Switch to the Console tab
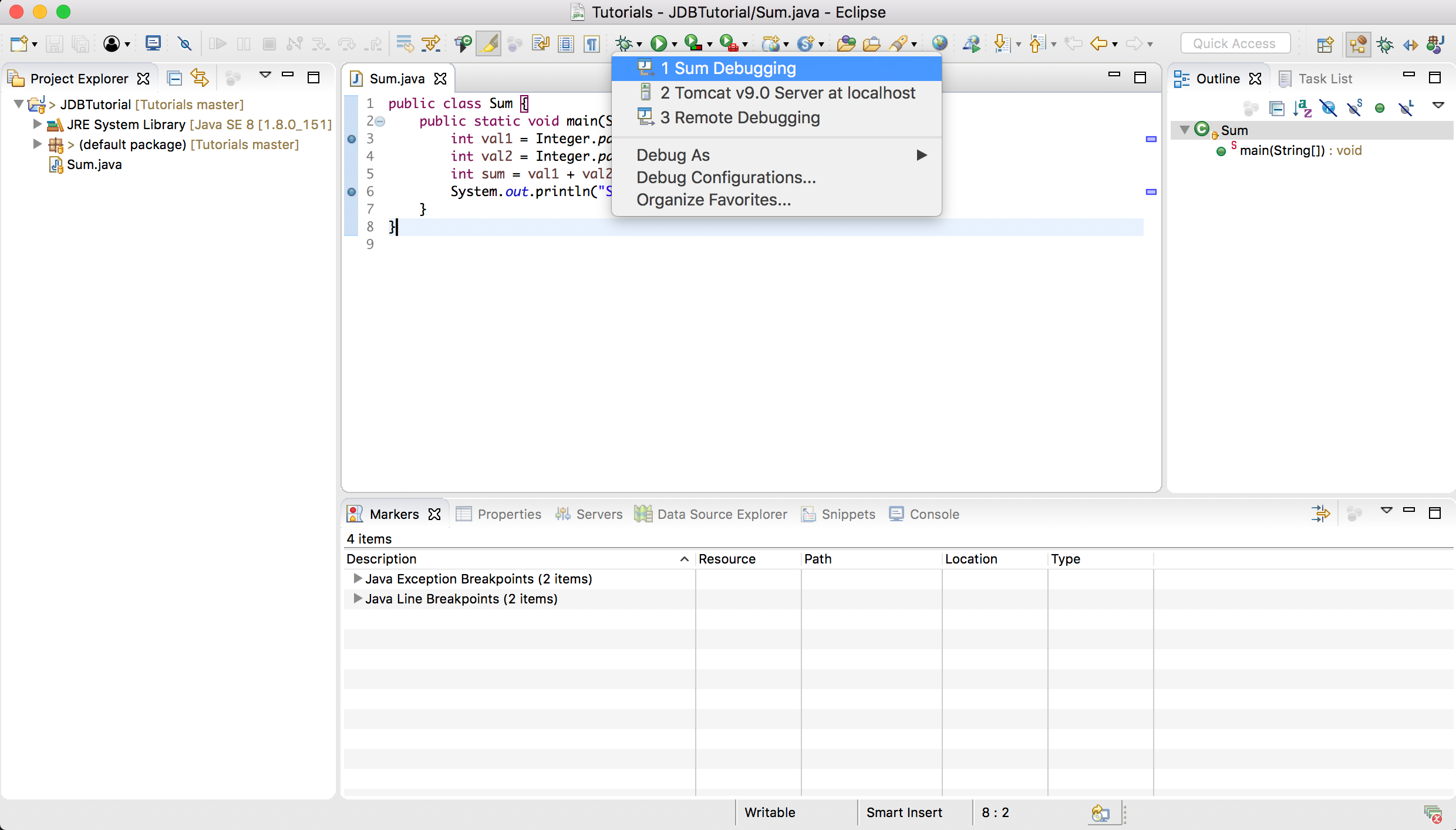The image size is (1456, 830). coord(924,514)
